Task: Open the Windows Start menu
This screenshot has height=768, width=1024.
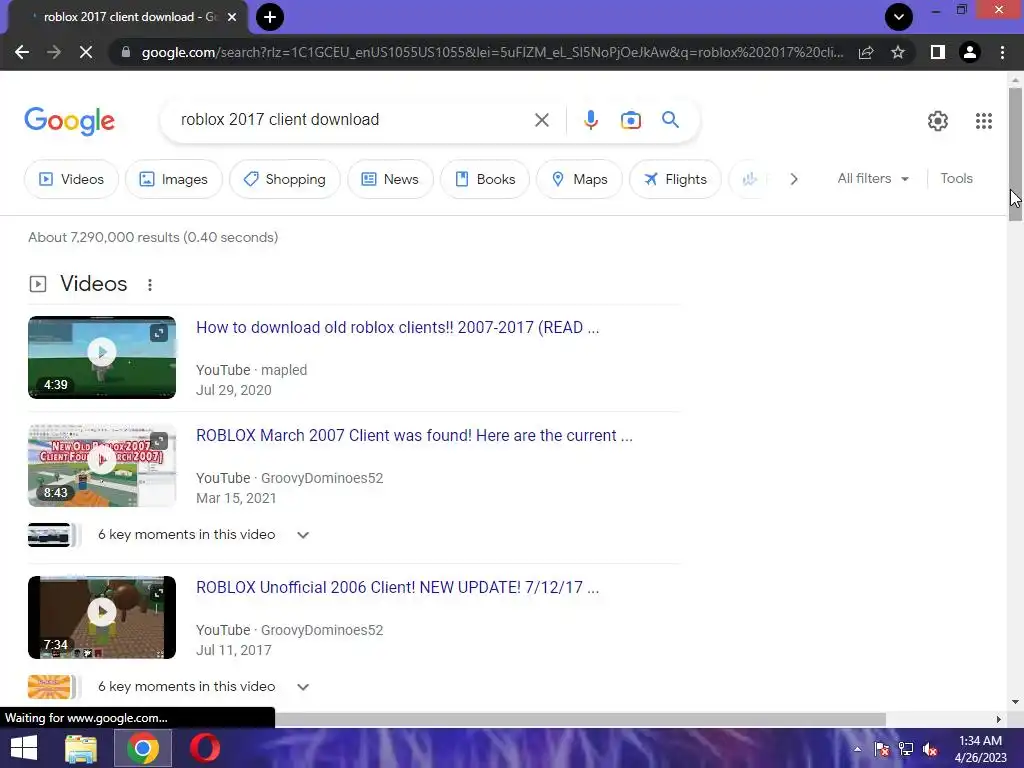Action: coord(24,748)
